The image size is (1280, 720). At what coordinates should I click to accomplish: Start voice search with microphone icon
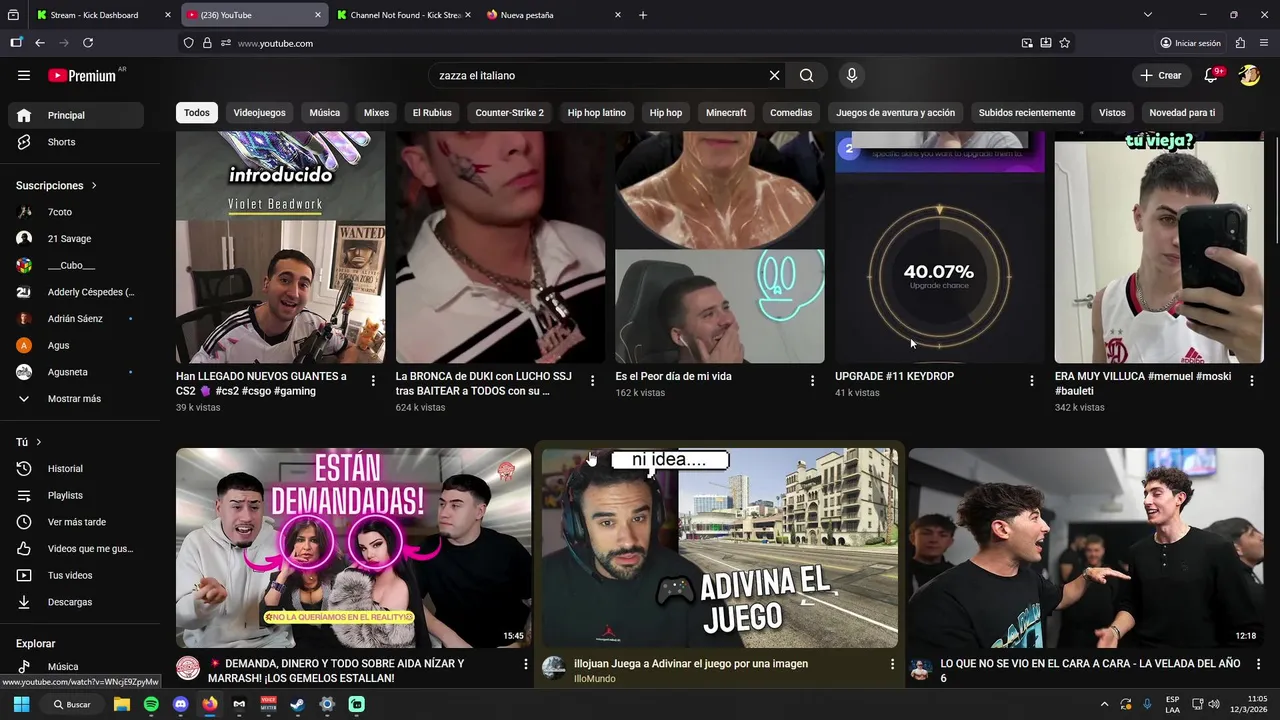click(851, 75)
